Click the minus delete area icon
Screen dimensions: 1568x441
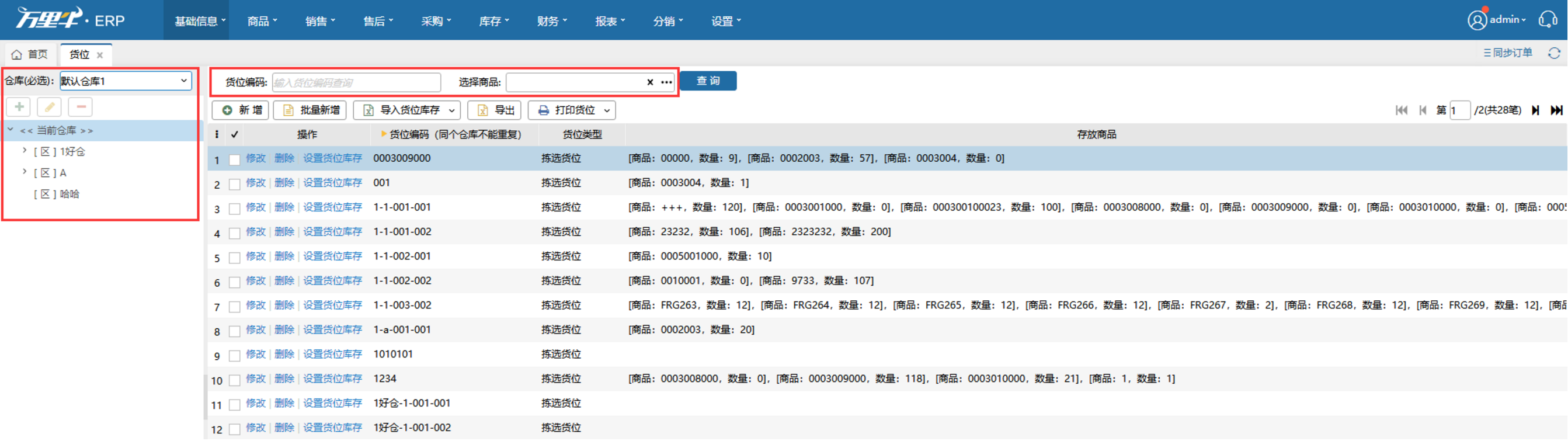[81, 107]
